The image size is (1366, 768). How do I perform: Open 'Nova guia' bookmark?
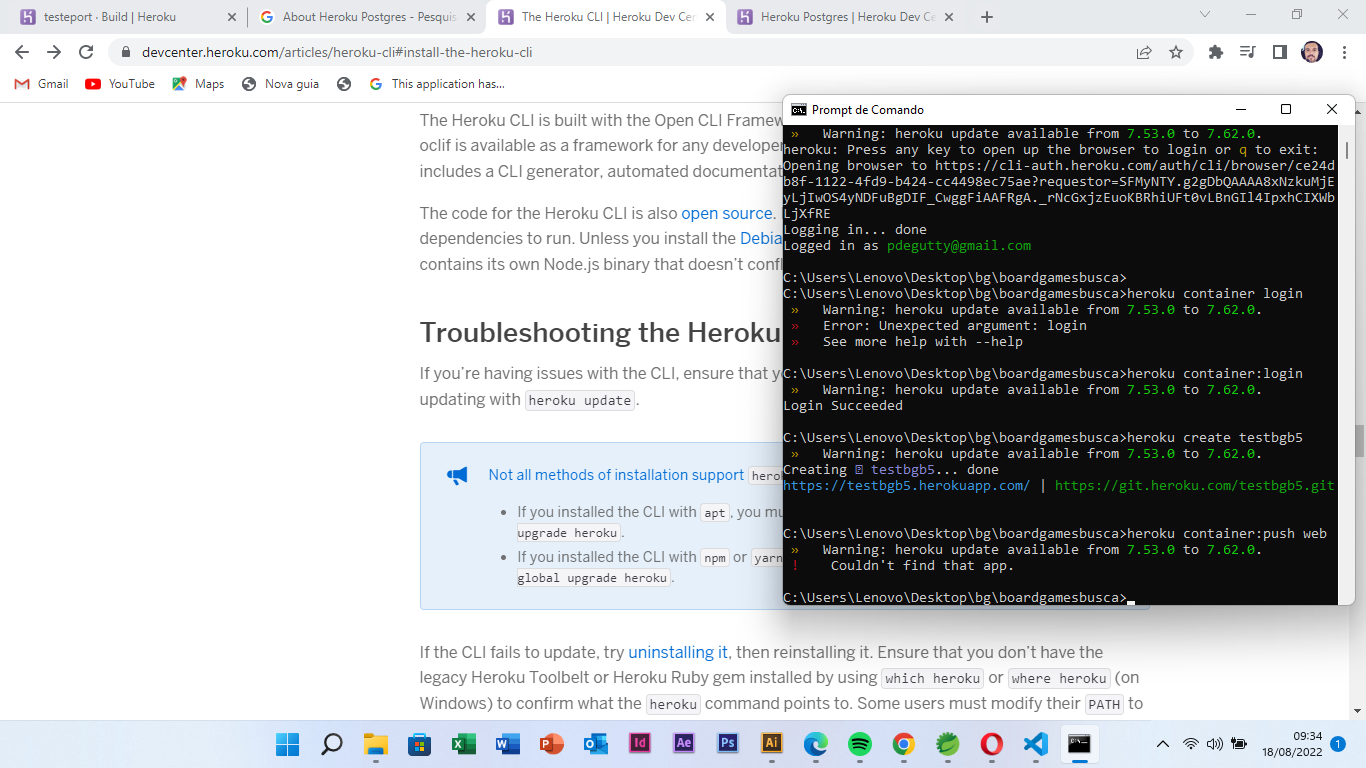(281, 84)
